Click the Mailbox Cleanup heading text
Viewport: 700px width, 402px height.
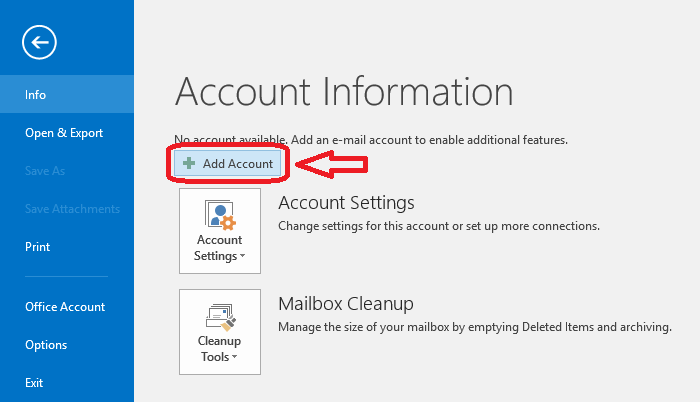point(346,304)
